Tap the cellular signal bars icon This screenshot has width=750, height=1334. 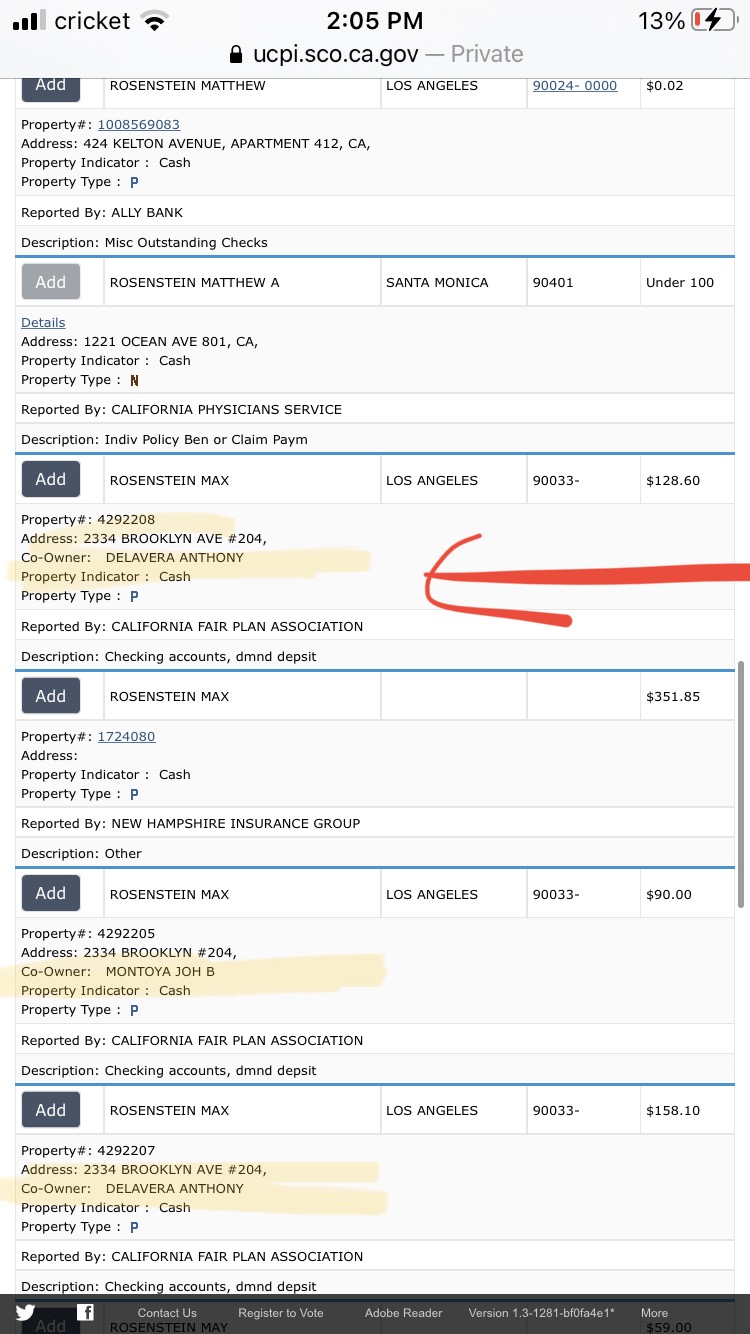(x=28, y=20)
